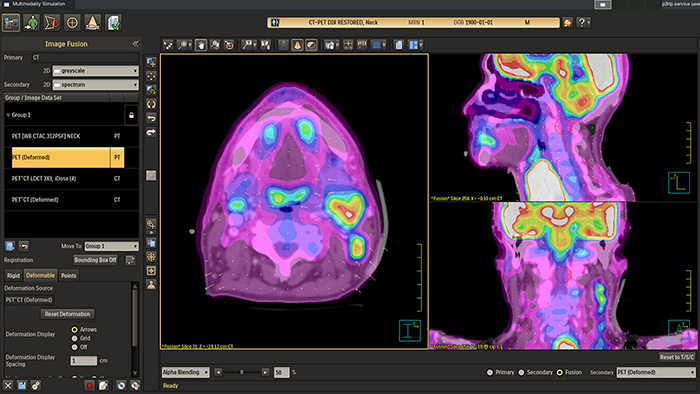Open the secondary spectrum colormap dropdown
The height and width of the screenshot is (394, 700).
click(96, 84)
